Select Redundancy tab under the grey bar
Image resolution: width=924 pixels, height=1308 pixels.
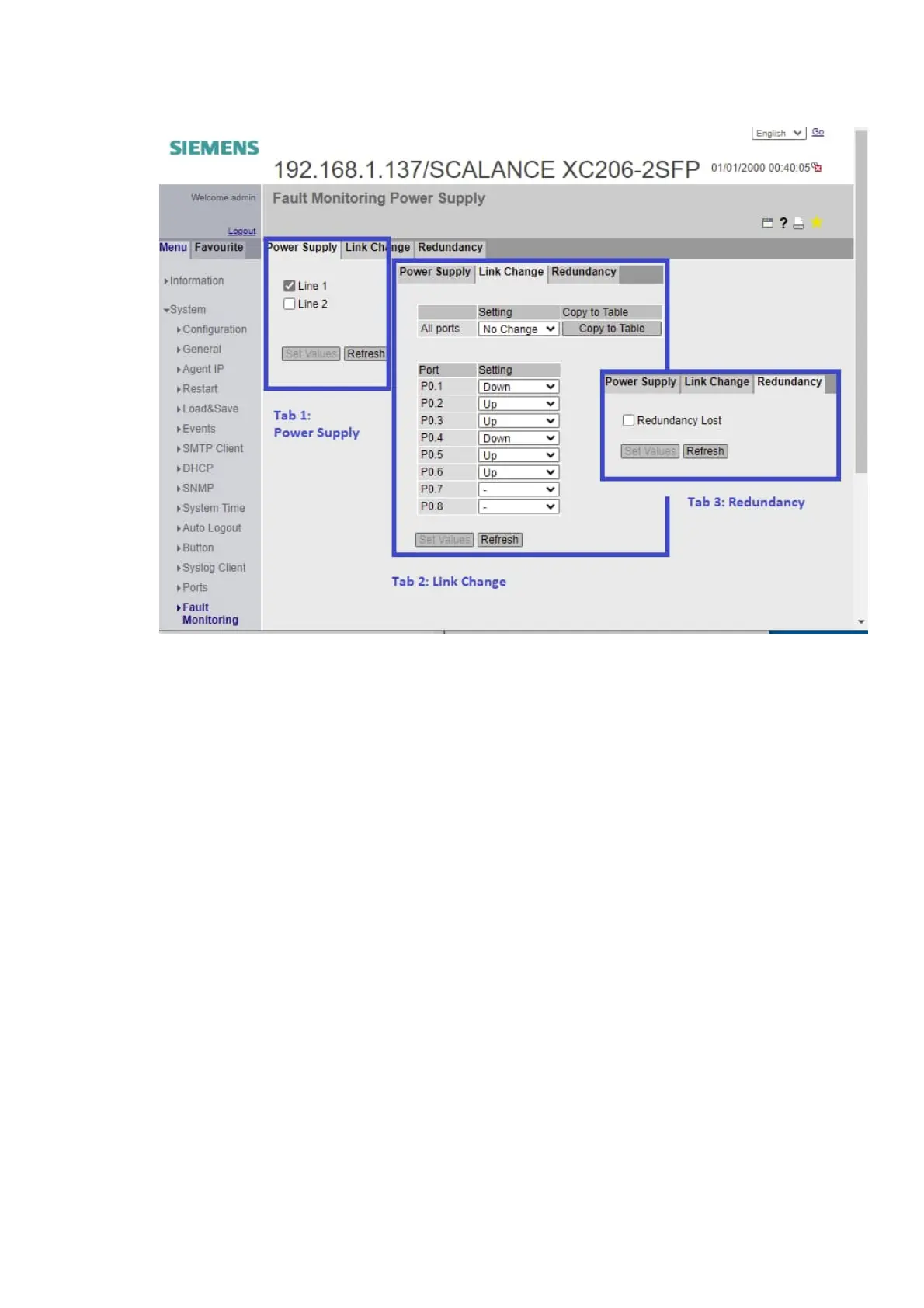pos(450,247)
